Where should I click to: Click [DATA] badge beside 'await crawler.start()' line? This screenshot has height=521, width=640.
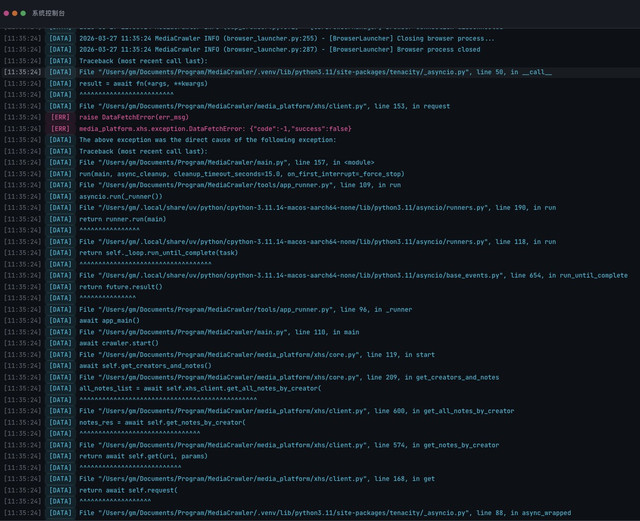point(60,343)
